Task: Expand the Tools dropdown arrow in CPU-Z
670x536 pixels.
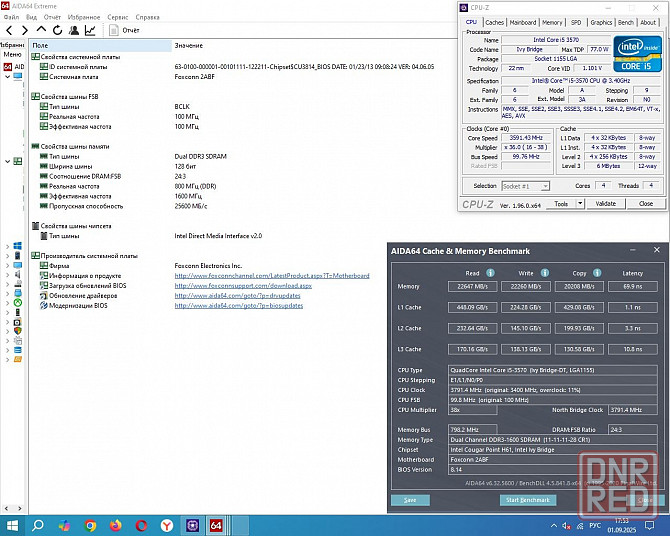Action: (579, 203)
